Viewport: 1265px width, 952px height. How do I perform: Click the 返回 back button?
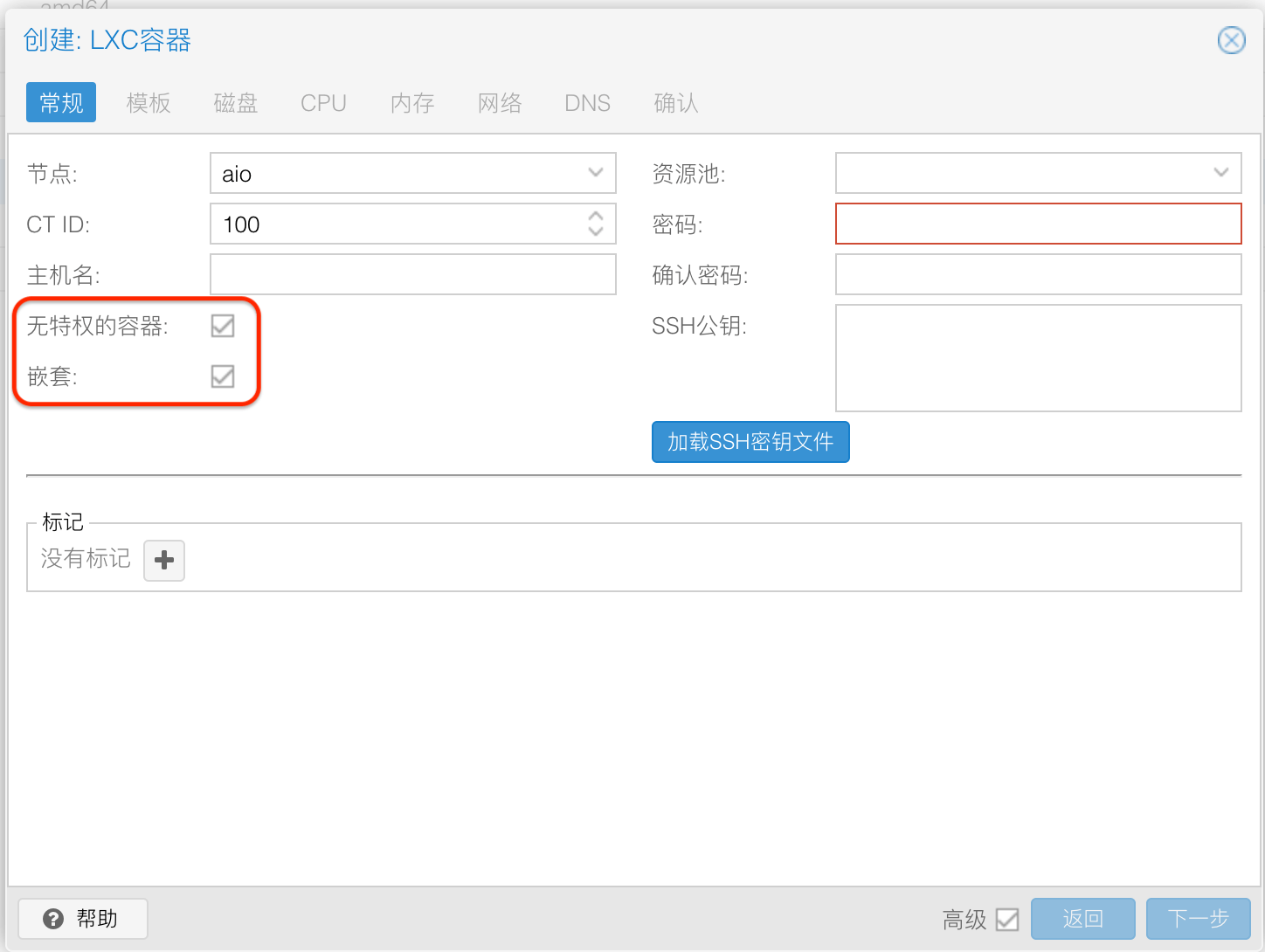coord(1082,919)
